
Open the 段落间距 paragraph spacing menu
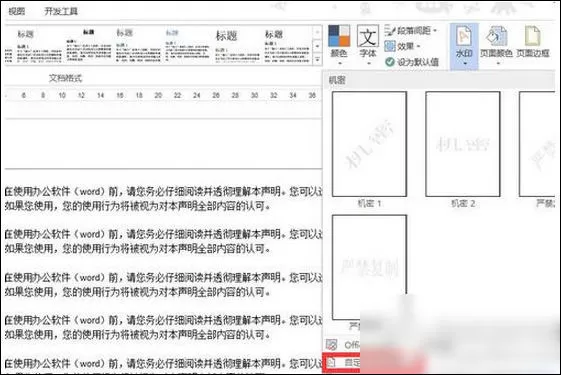[x=411, y=31]
